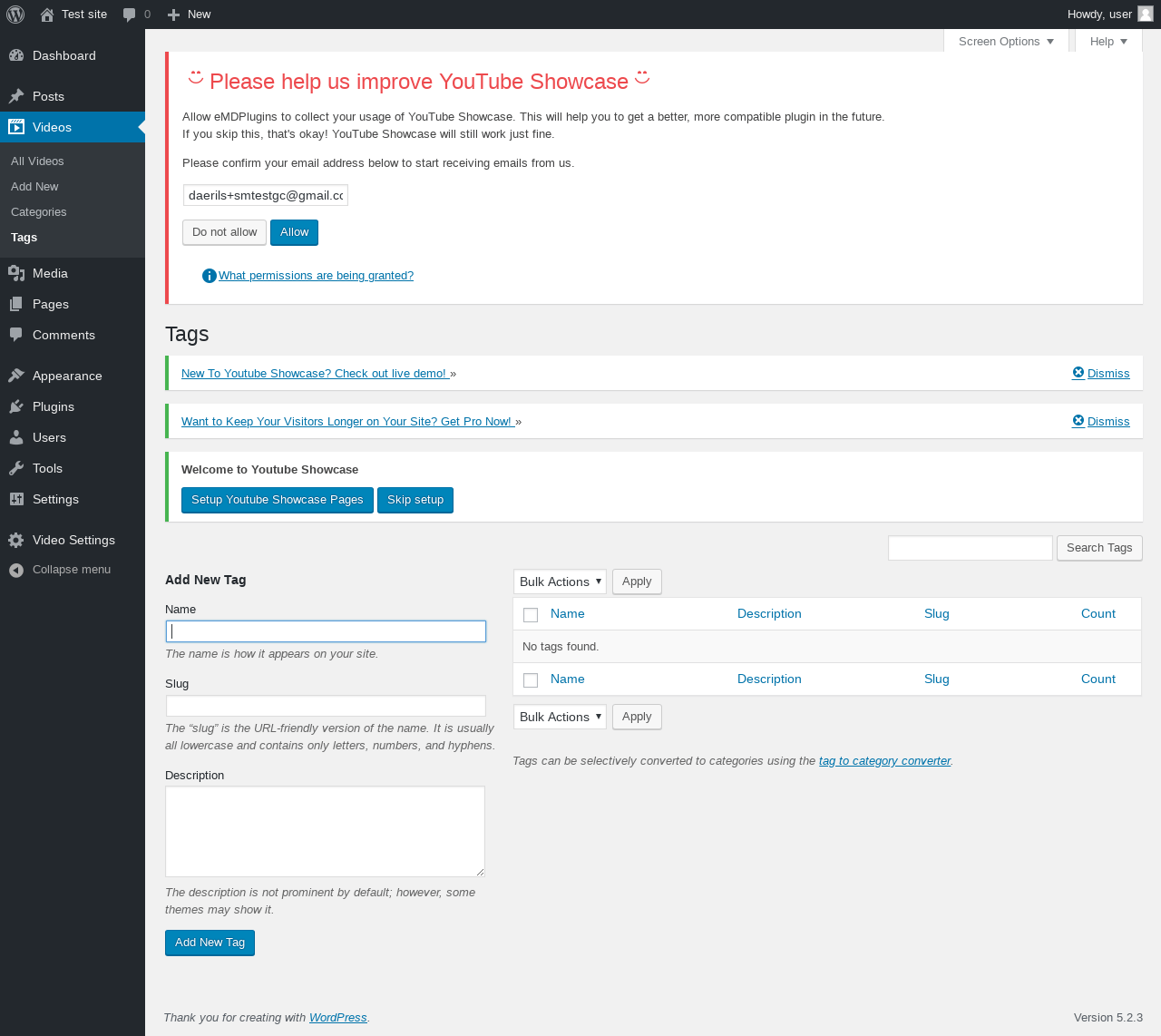Open the WordPress link in footer

(x=338, y=1018)
